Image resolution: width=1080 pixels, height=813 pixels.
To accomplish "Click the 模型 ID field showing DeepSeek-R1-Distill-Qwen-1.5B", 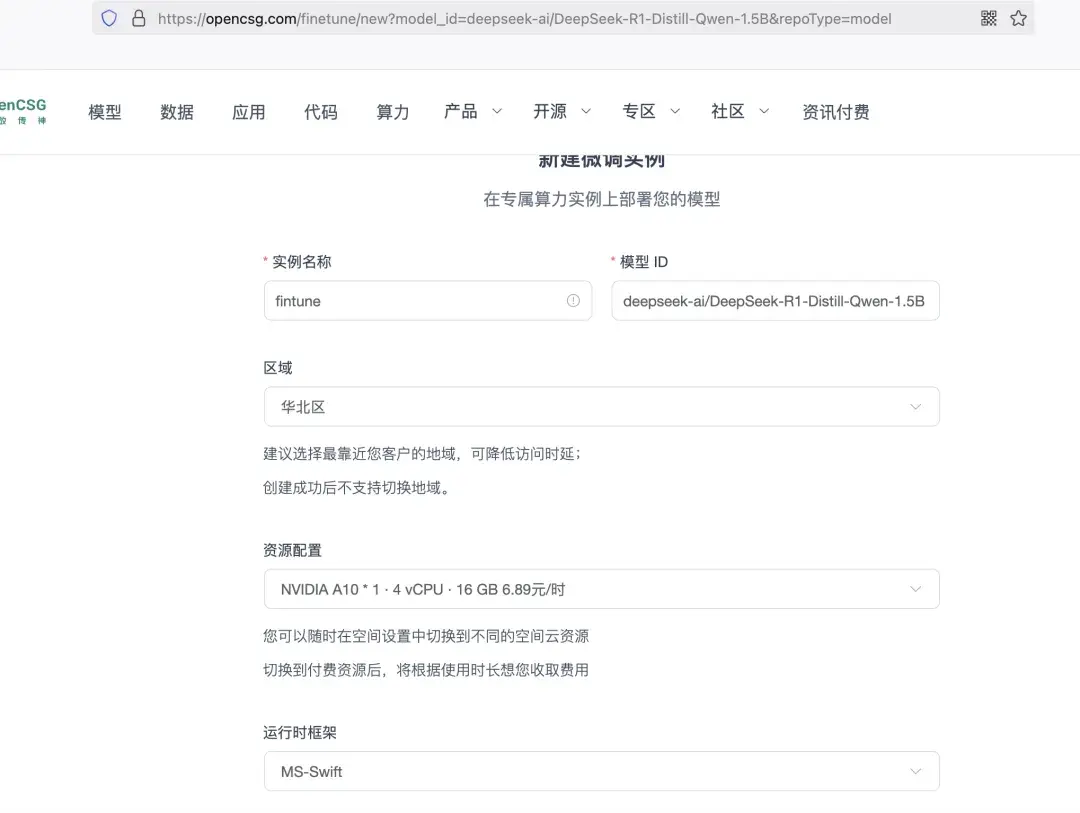I will (775, 300).
